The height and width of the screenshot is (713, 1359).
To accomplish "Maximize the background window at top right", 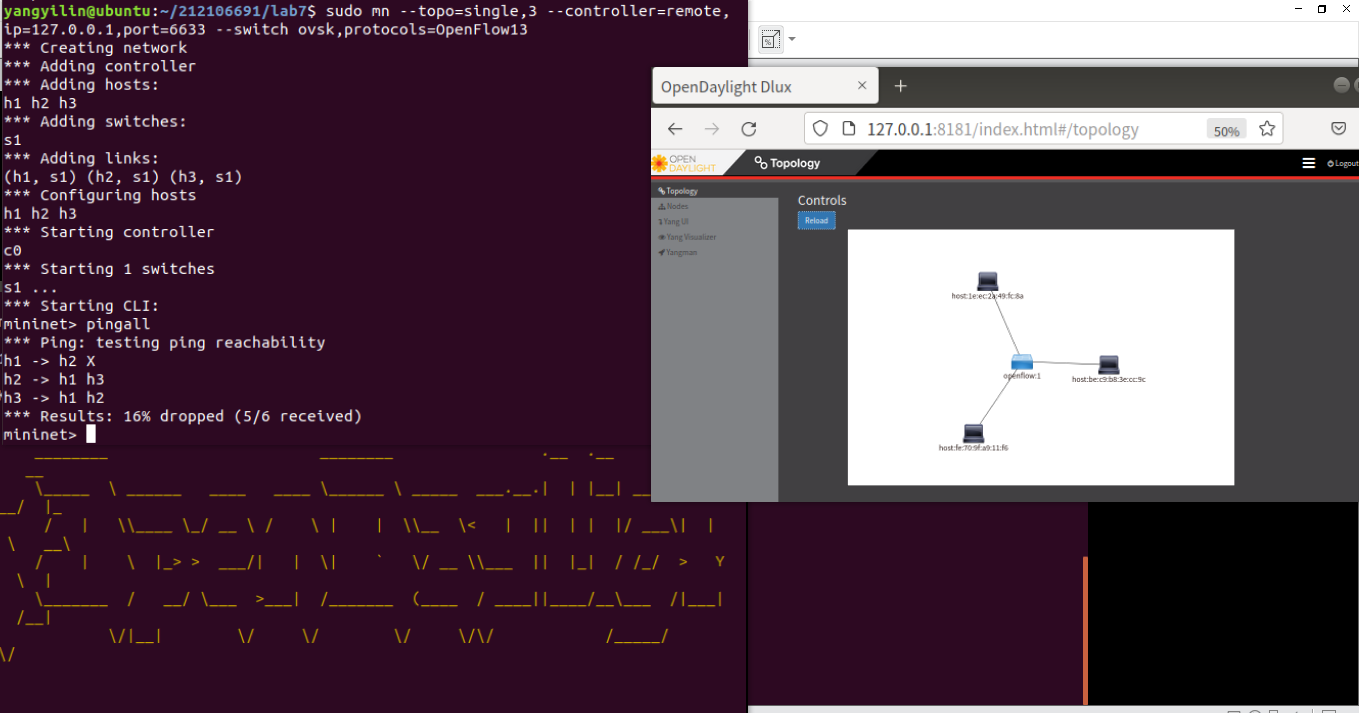I will (x=1322, y=9).
